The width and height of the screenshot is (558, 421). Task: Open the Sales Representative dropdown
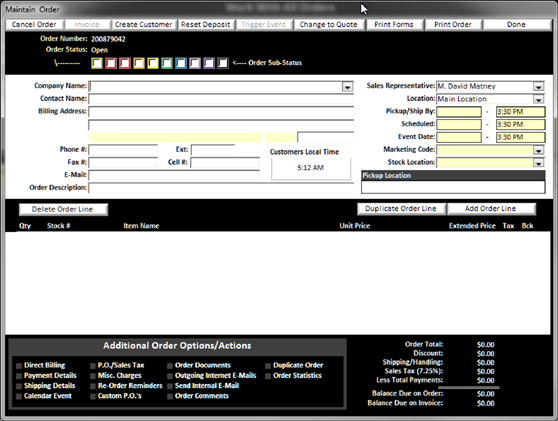coord(538,86)
